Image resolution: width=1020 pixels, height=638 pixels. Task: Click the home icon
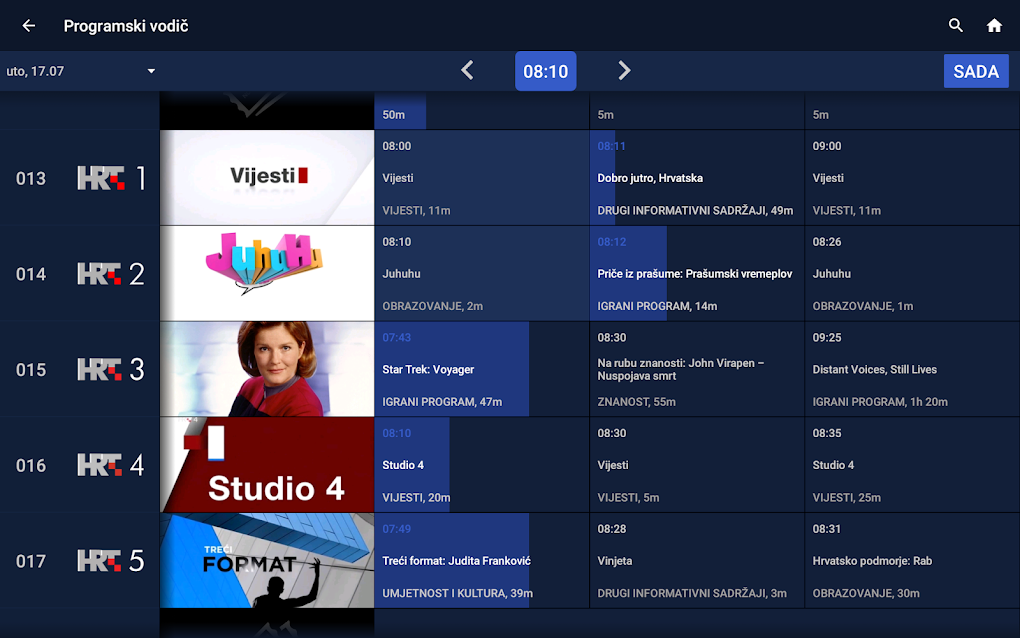[x=994, y=25]
